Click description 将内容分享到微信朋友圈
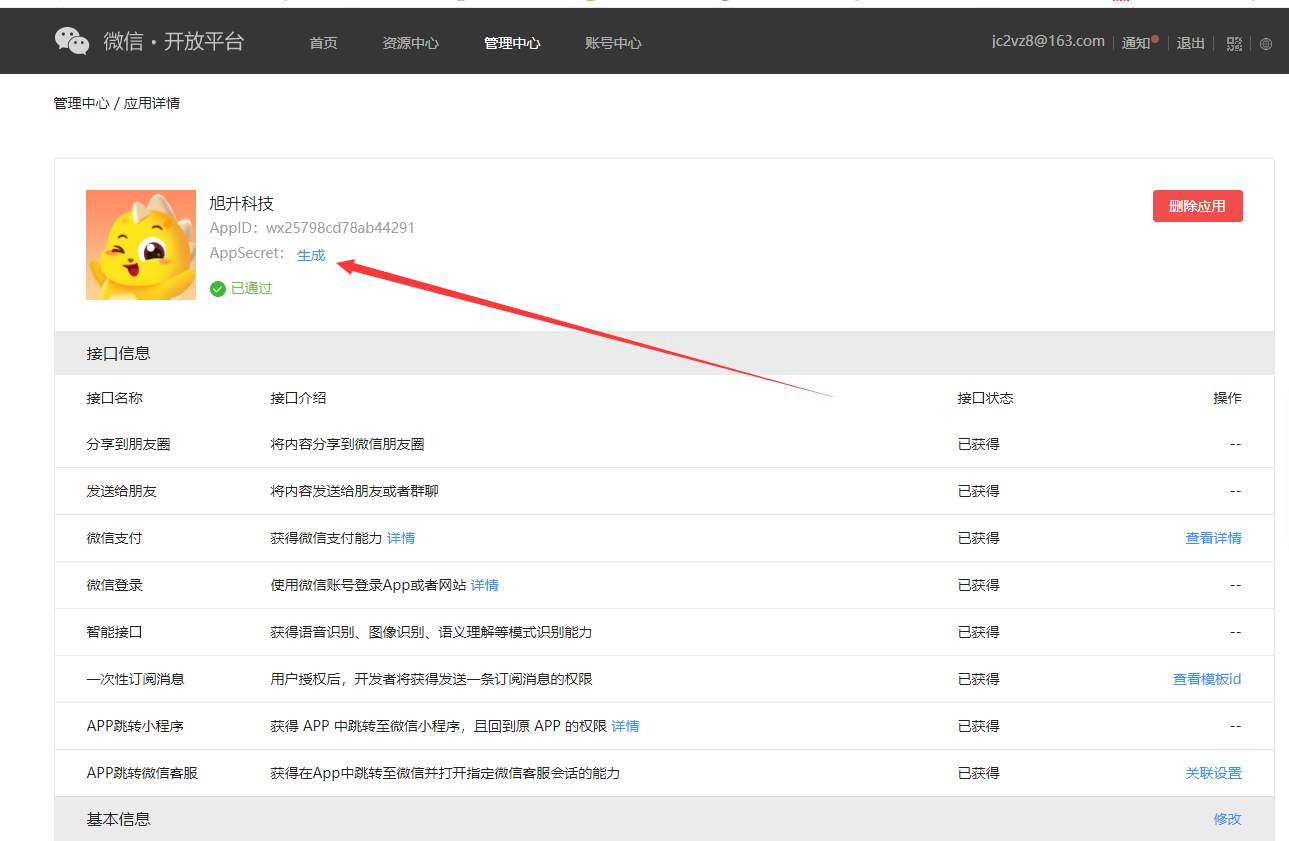This screenshot has width=1289, height=841. [347, 444]
